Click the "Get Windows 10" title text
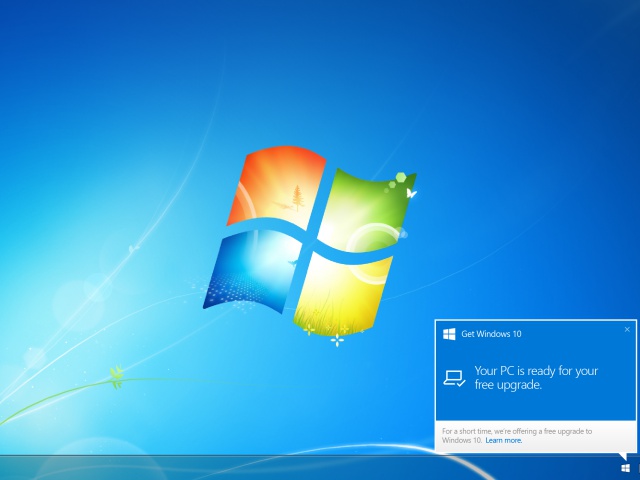Screen dimensions: 640x480 pos(491,334)
